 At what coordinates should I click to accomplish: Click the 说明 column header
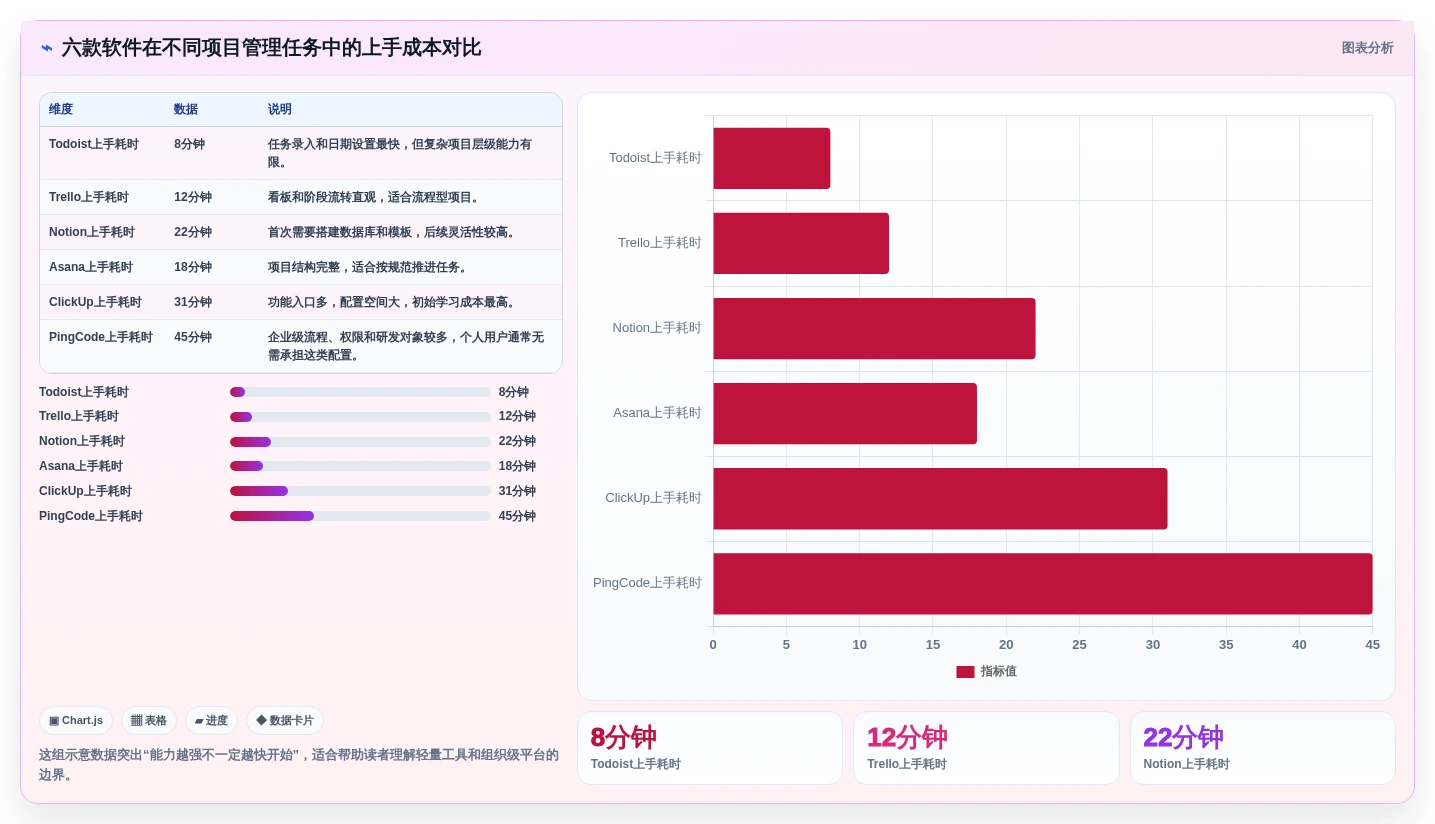pos(280,109)
